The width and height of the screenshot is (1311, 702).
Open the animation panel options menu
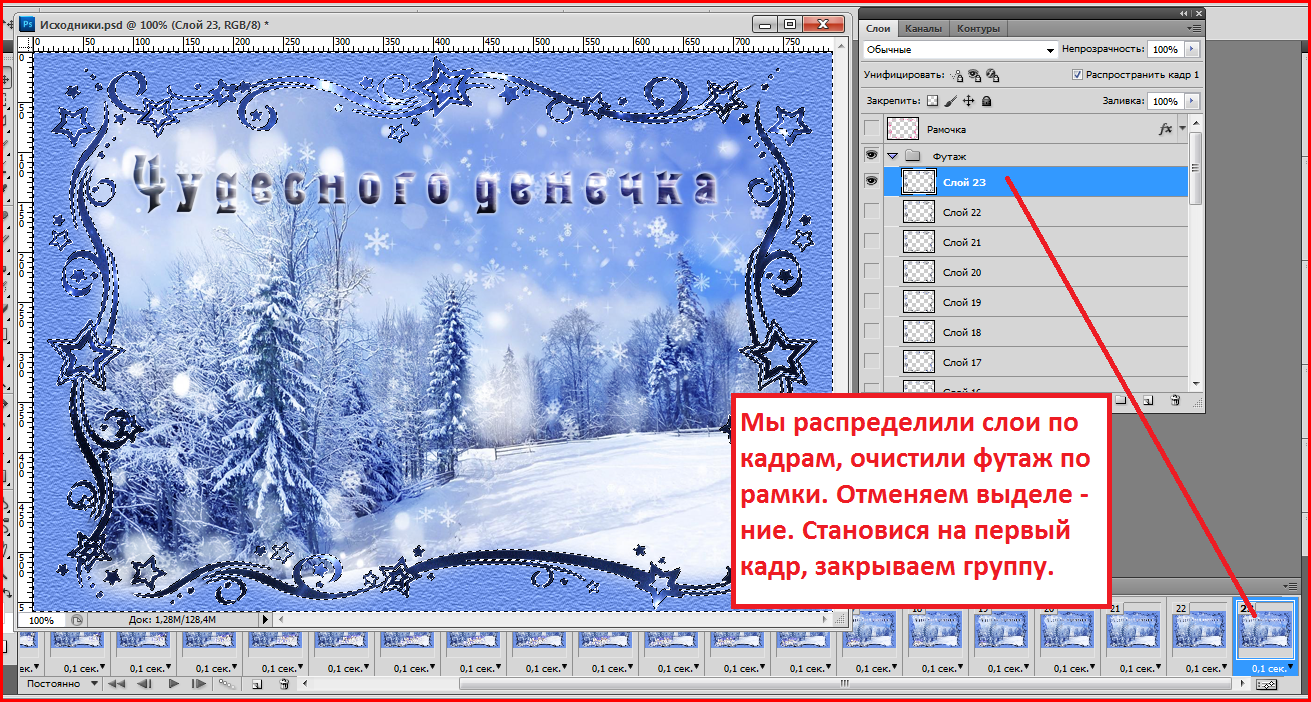pos(1292,586)
